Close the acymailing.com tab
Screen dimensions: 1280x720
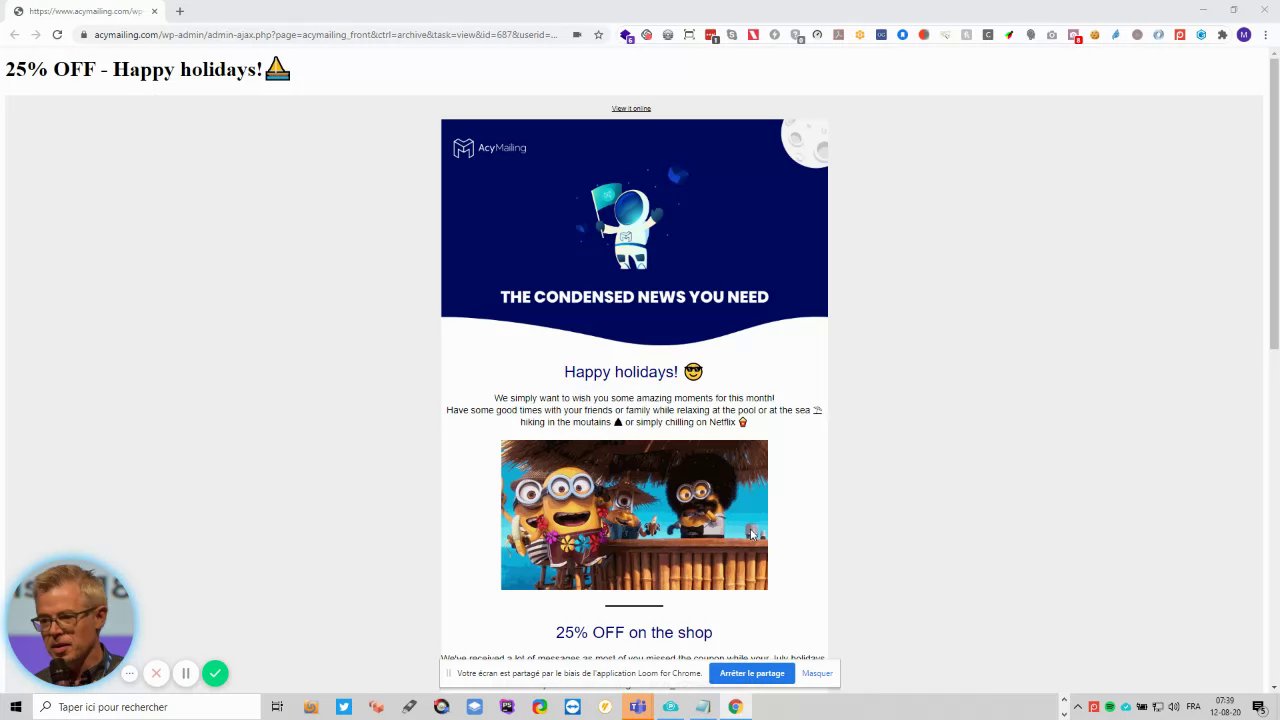tap(154, 11)
